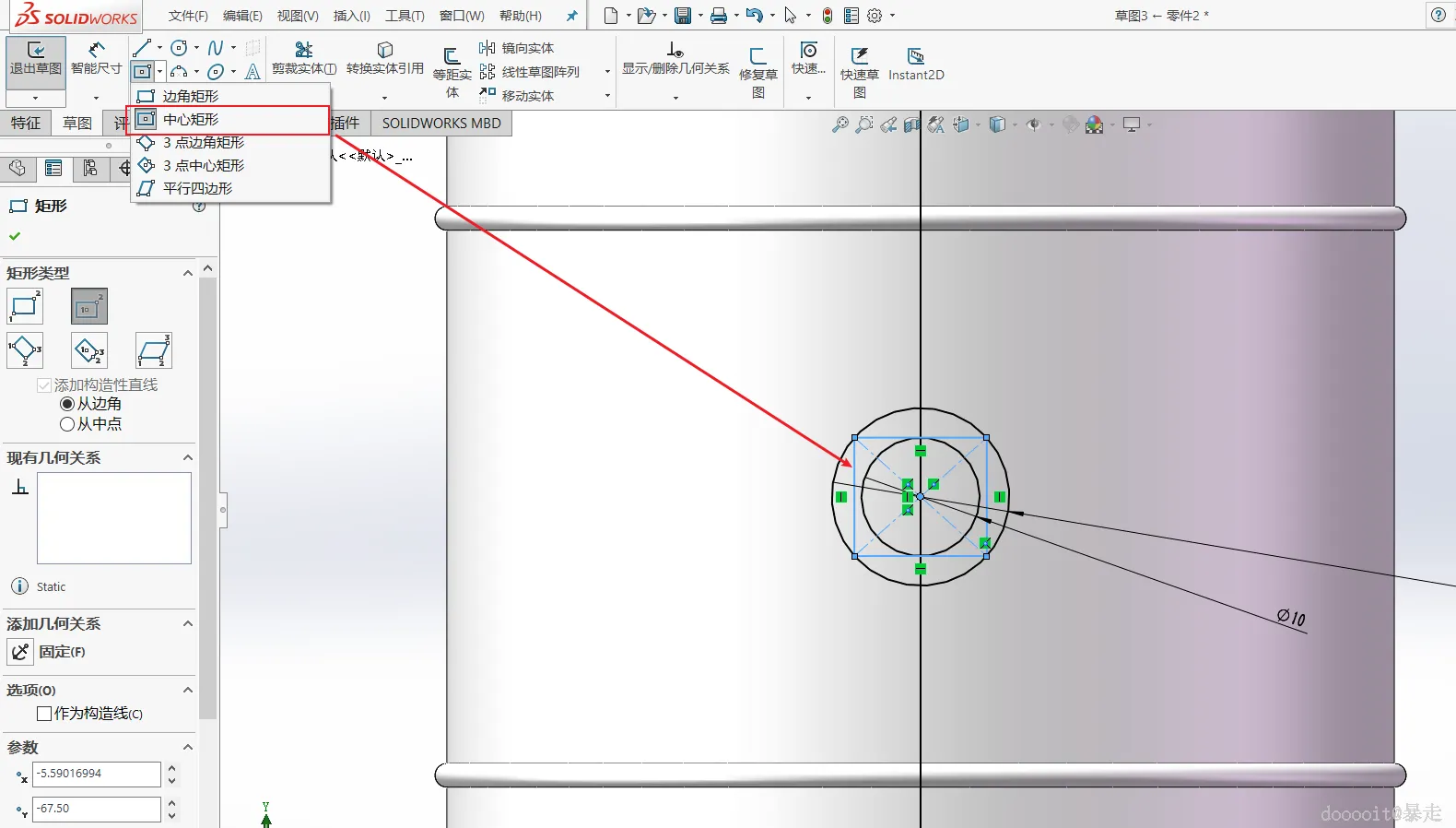Screen dimensions: 1456x828
Task: Select the 3-point corner rectangle type in panel
Action: click(25, 350)
